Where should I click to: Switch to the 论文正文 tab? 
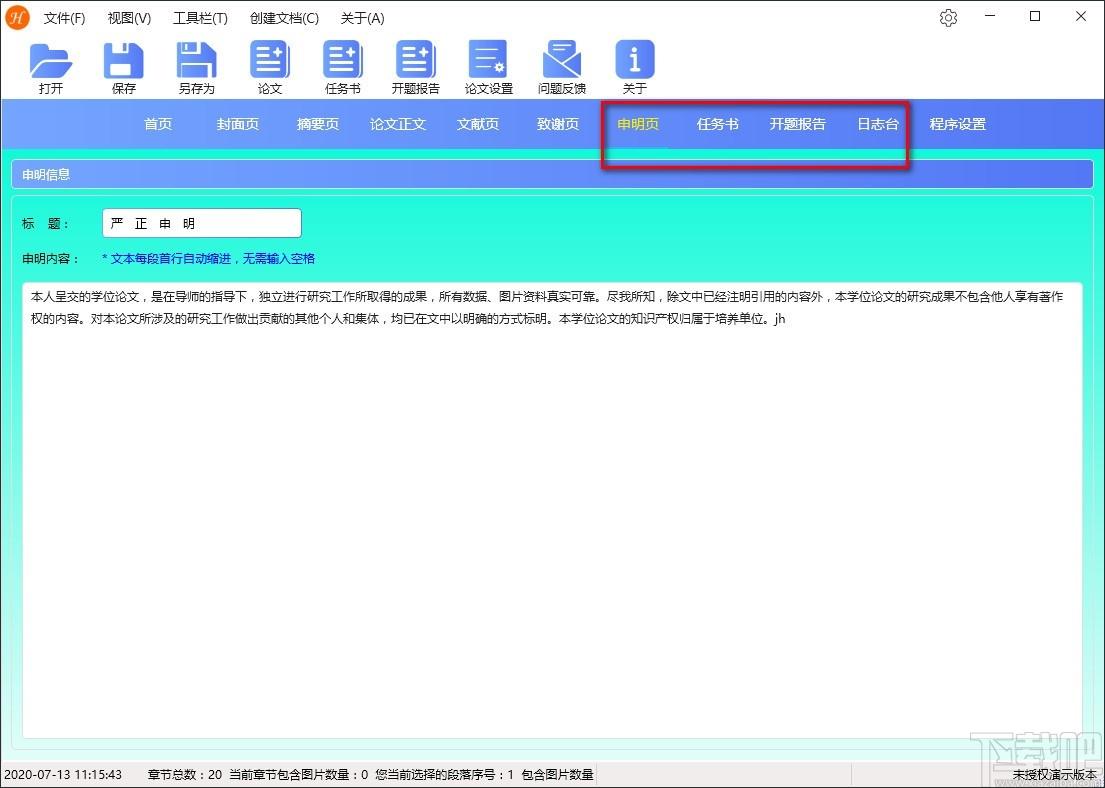[x=397, y=124]
